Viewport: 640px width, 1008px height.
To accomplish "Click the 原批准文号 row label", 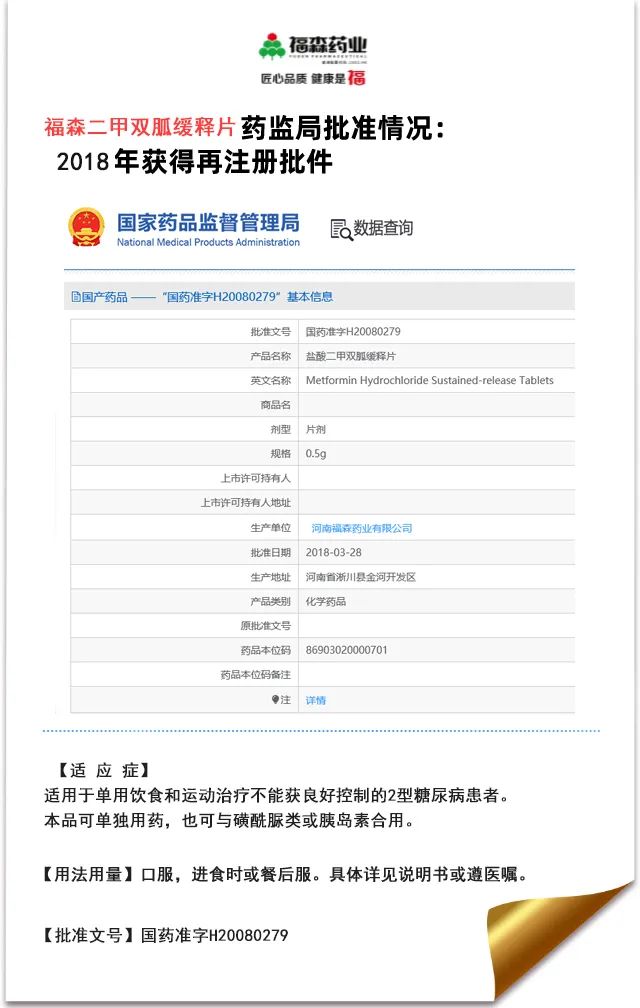I will pos(265,626).
